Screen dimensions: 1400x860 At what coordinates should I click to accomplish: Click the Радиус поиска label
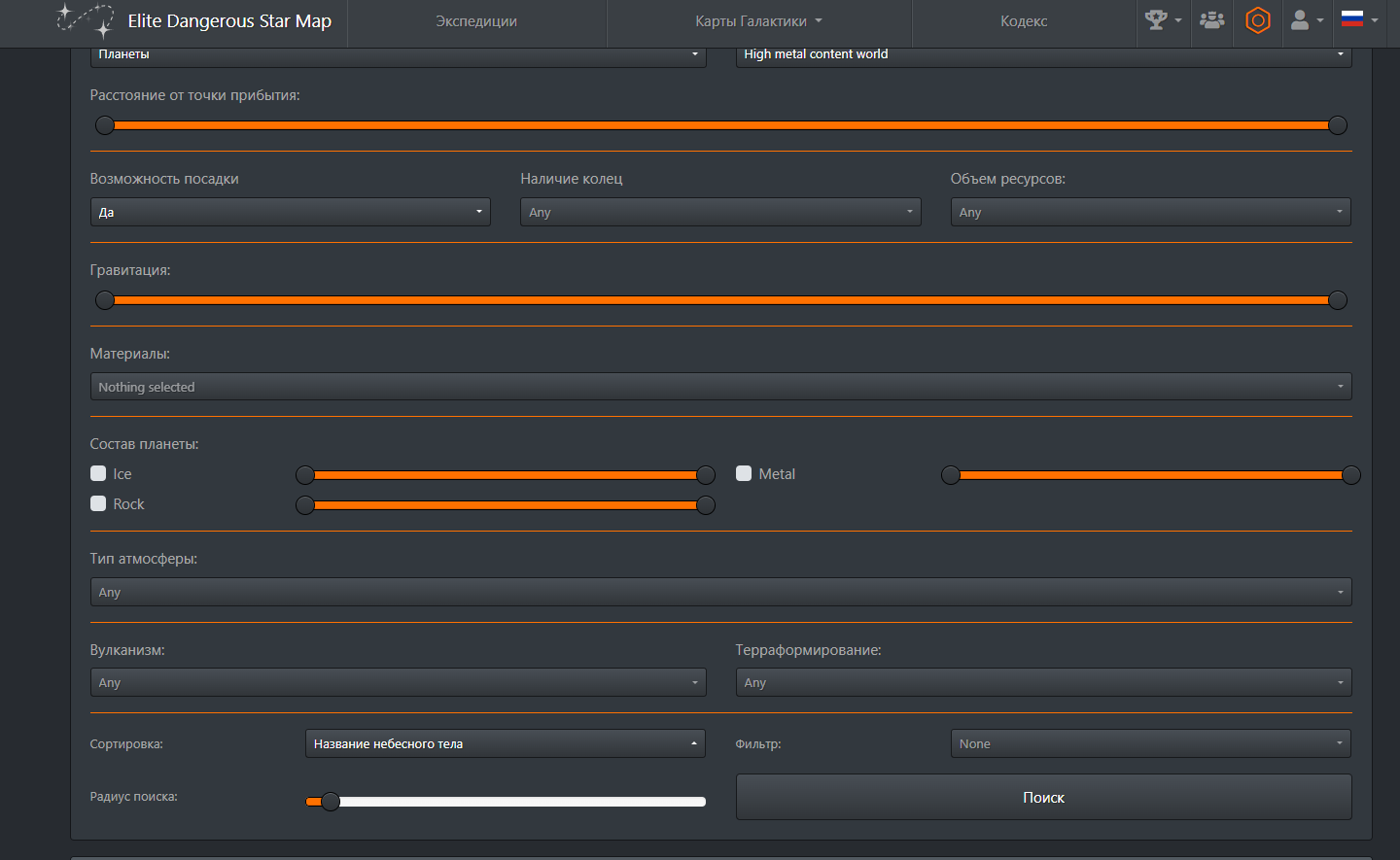point(133,797)
